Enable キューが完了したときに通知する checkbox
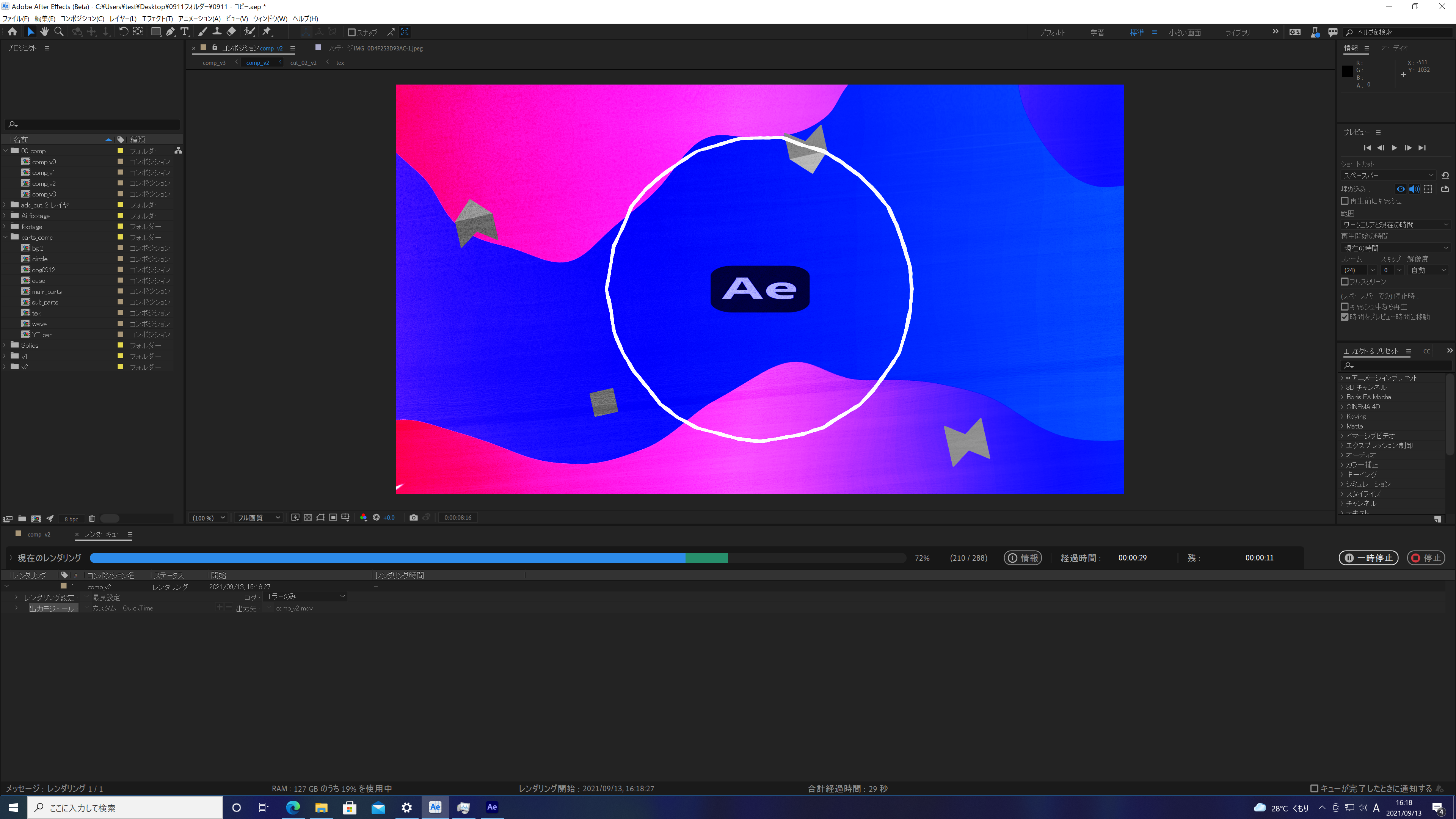The width and height of the screenshot is (1456, 819). (1314, 789)
